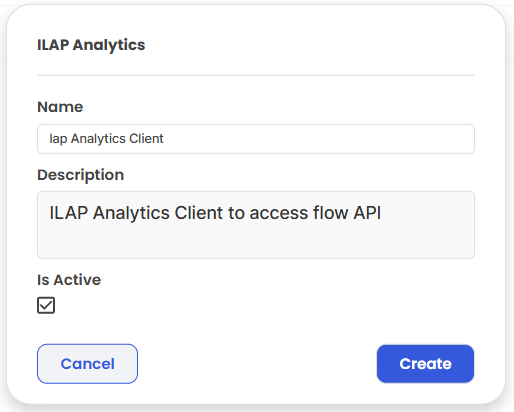
Task: Select the field containing Iap Analytics Client
Action: 256,139
